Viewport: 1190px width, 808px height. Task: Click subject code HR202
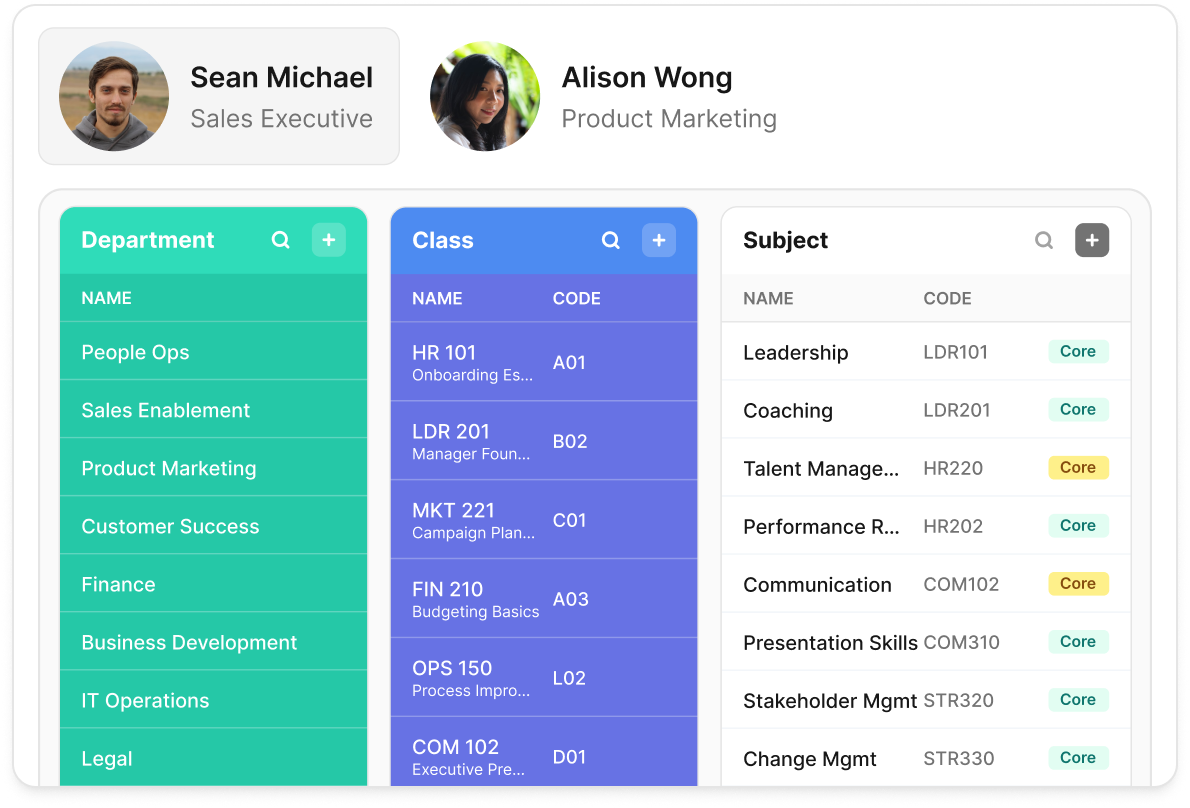coord(953,527)
